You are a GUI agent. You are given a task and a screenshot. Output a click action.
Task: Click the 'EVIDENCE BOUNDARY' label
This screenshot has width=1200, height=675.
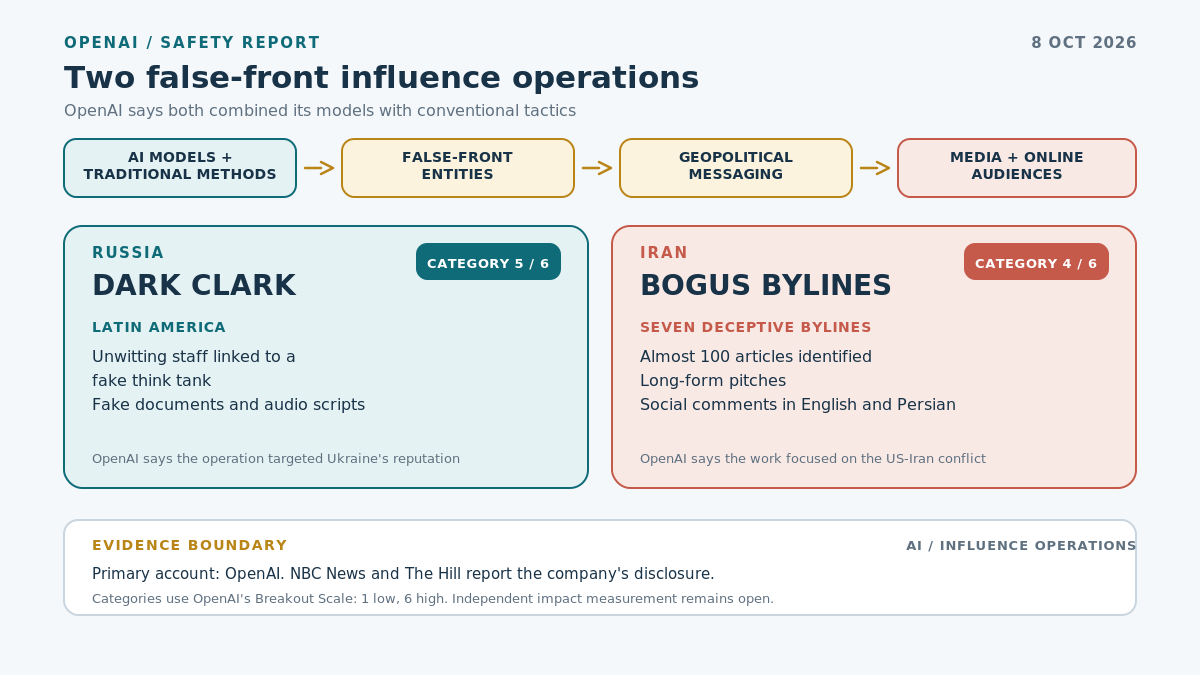tap(190, 546)
